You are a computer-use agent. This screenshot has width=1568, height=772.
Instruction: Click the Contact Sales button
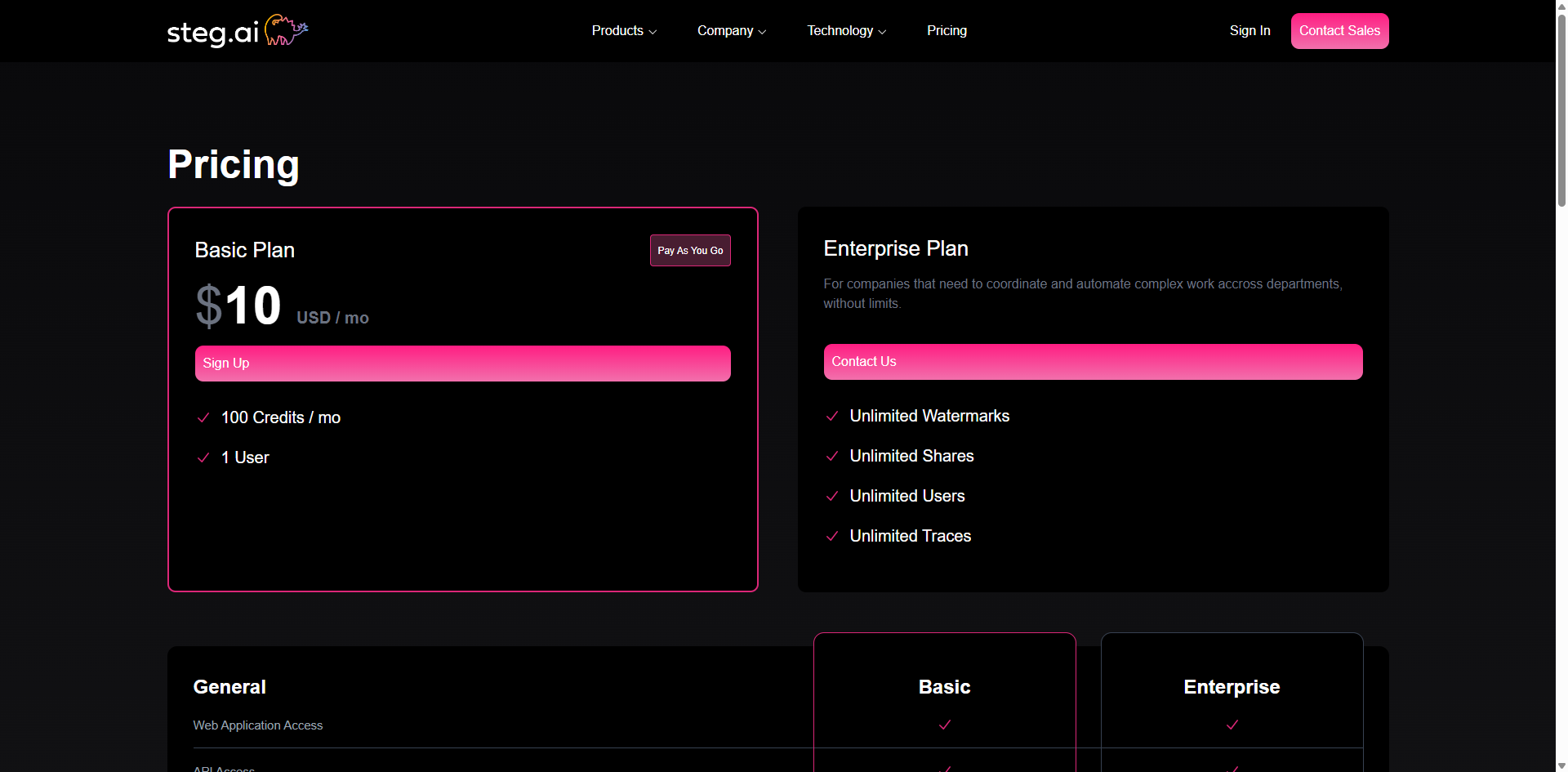1339,30
